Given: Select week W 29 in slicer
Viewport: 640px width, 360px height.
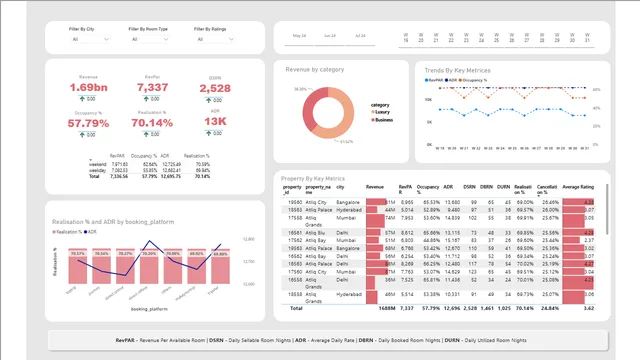Looking at the screenshot, I should [557, 38].
